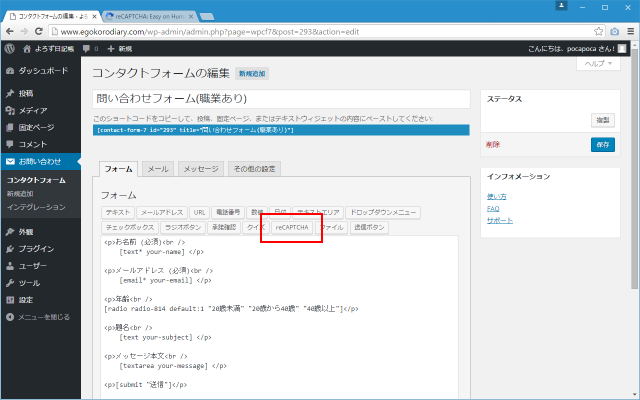Insert a reCAPTCHA tag

pos(292,227)
